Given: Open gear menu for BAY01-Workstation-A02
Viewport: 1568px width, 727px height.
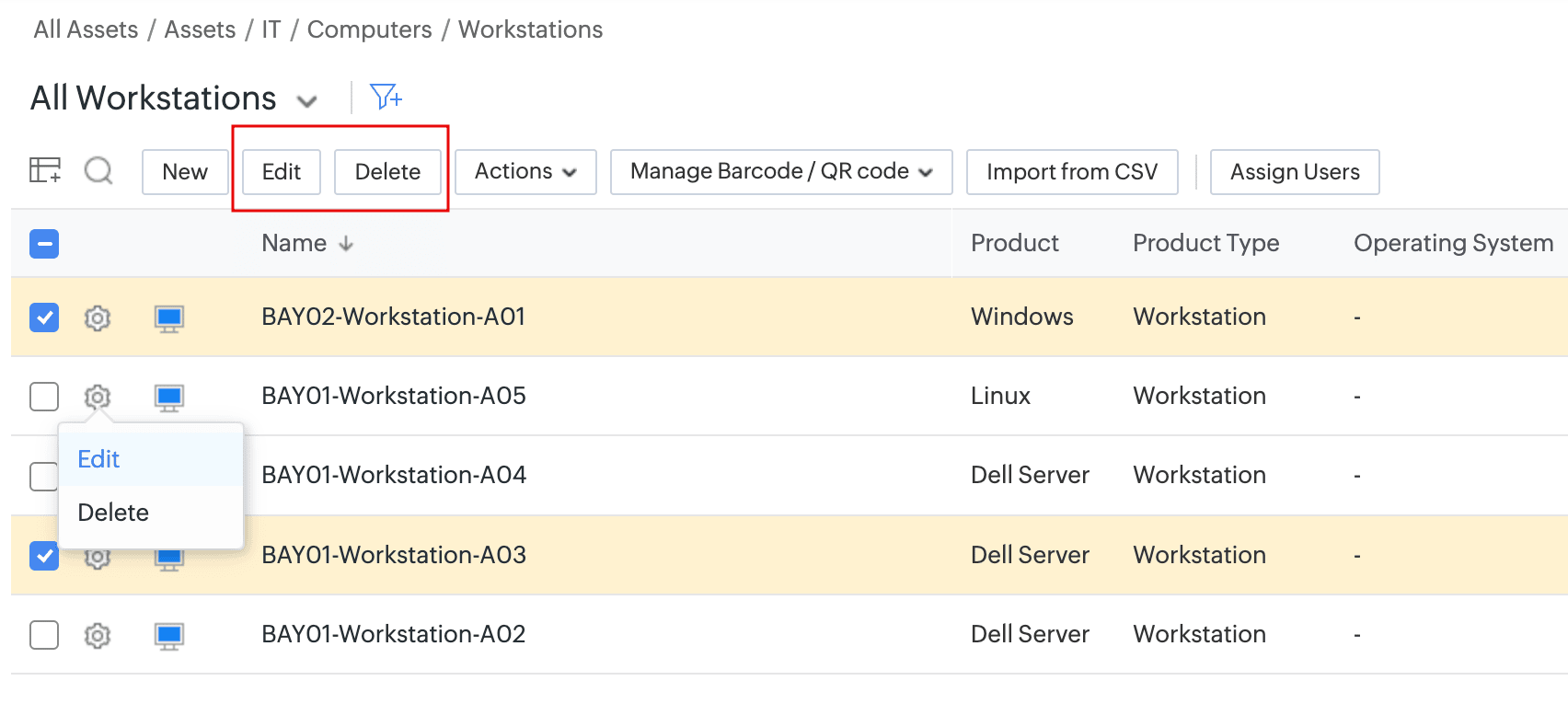Looking at the screenshot, I should [98, 635].
